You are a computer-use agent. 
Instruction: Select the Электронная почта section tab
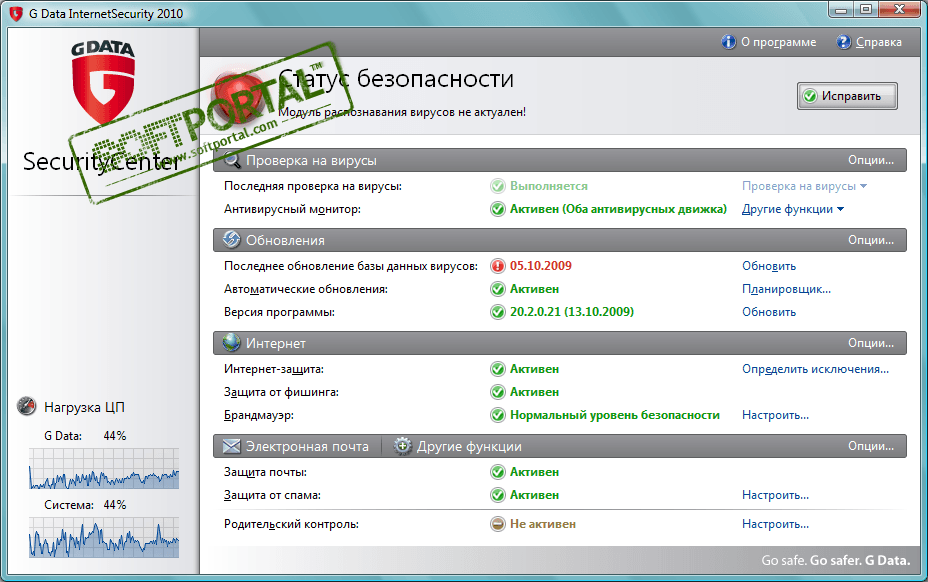[297, 446]
